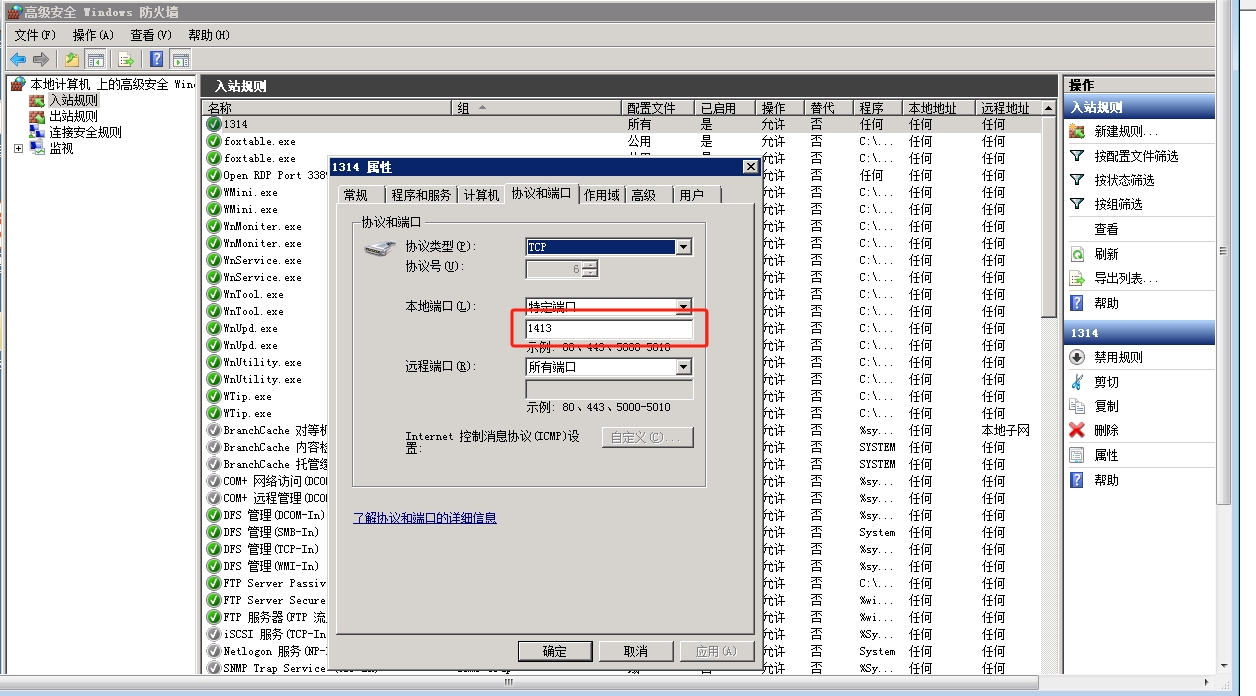The width and height of the screenshot is (1256, 696).
Task: Open the 本地端口 特定端口 dropdown
Action: click(x=684, y=307)
